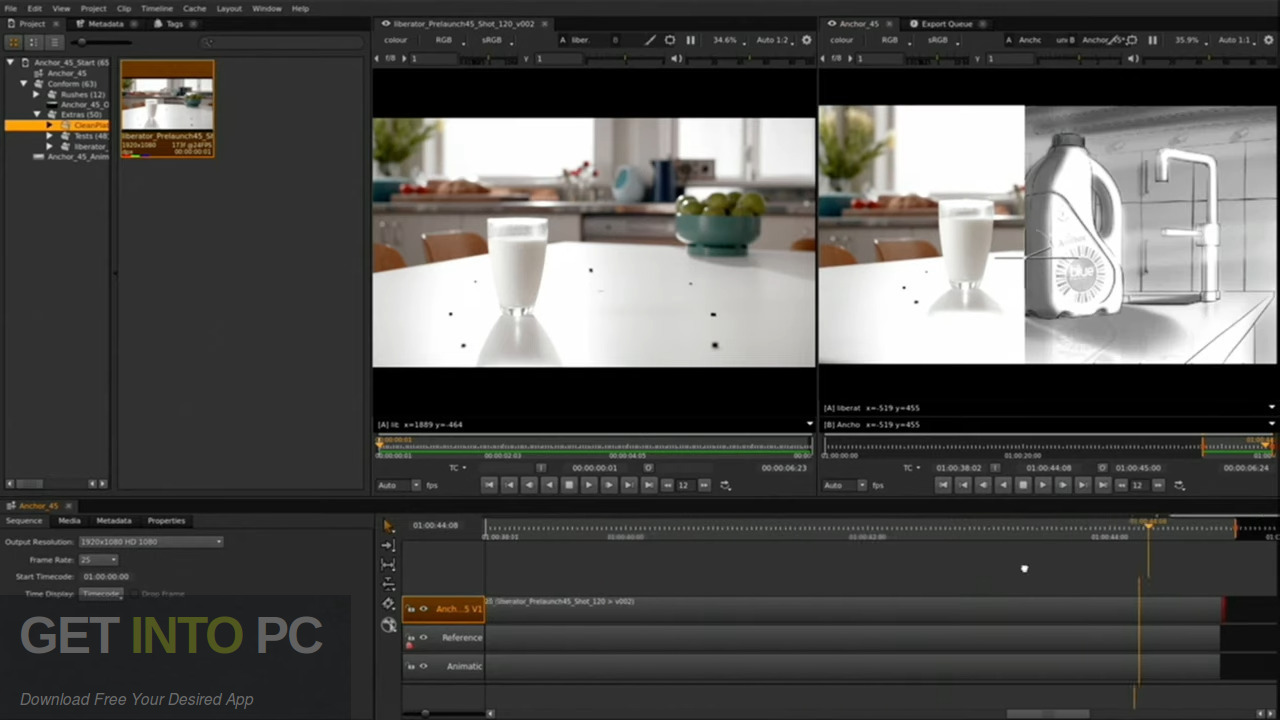Viewport: 1280px width, 720px height.
Task: Select the sixth timeline editing tool icon
Action: click(389, 624)
